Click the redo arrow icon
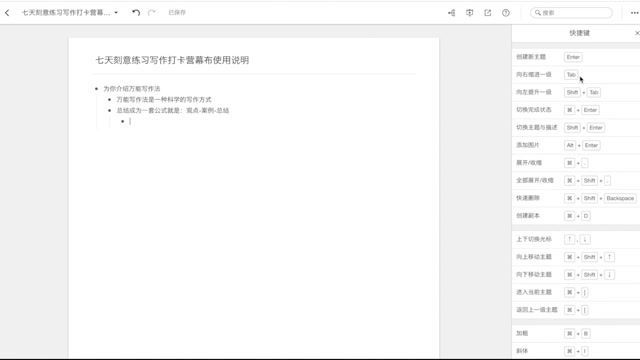This screenshot has width=640, height=360. 152,13
